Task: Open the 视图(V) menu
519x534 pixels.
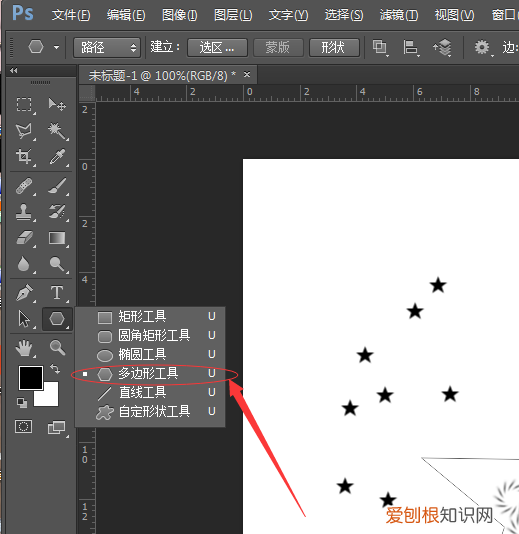Action: [454, 15]
